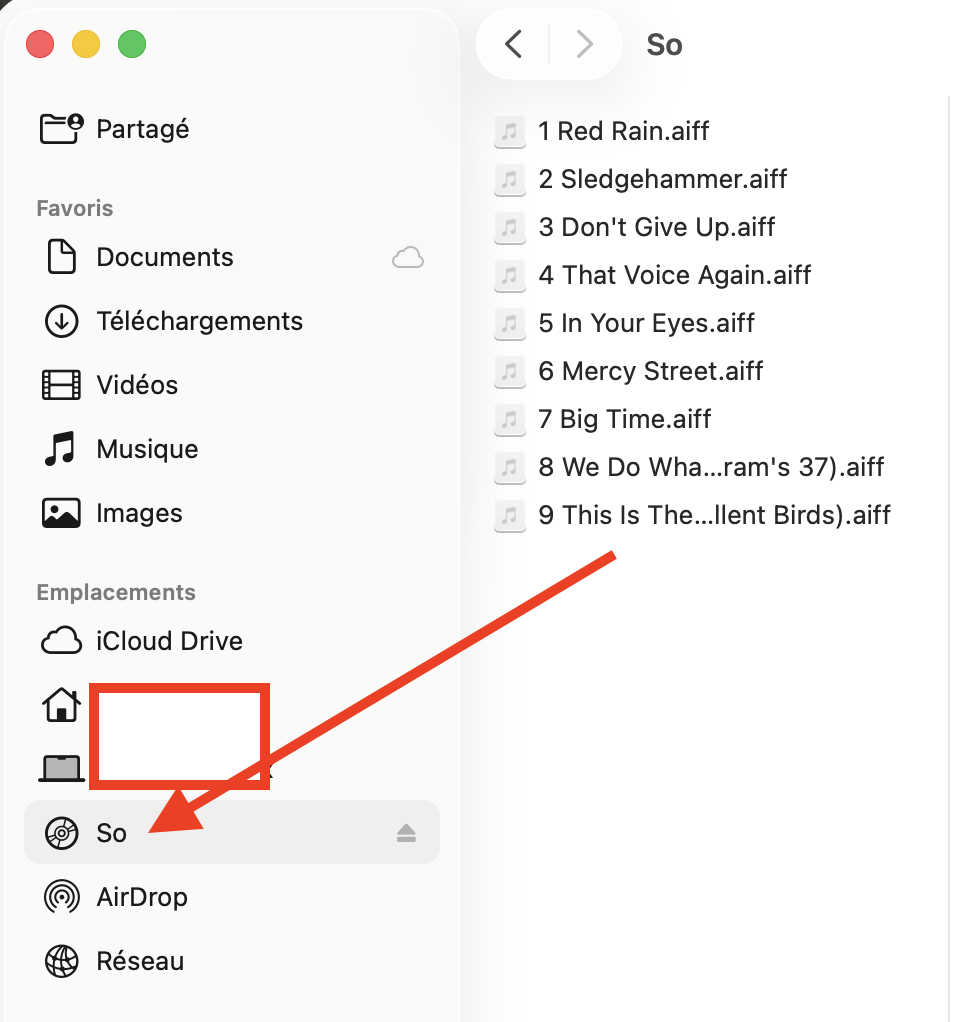This screenshot has width=964, height=1022.
Task: Click the file icon of 3 Don't Give Up.aiff
Action: pos(510,227)
